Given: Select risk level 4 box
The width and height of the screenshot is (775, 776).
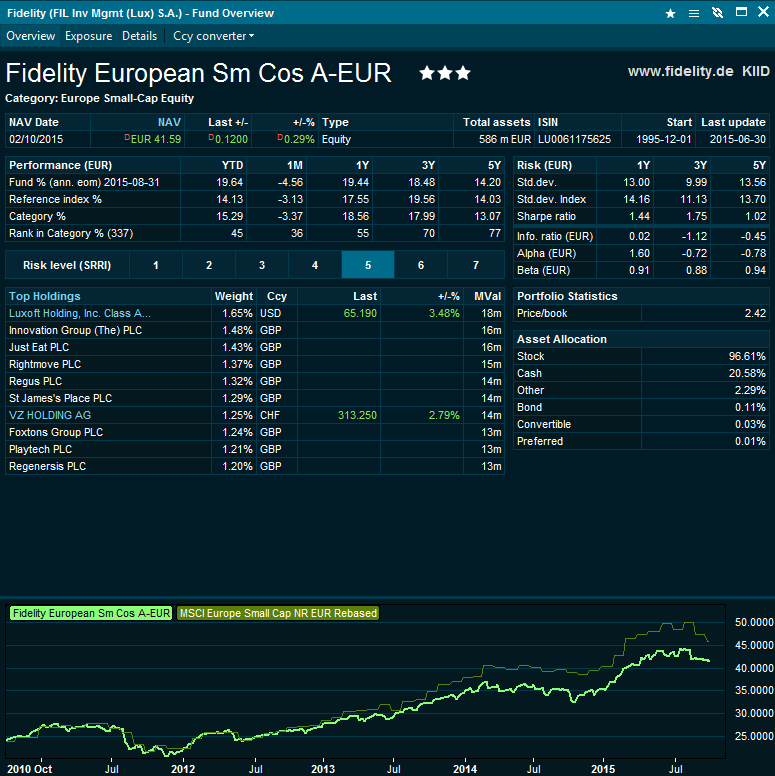Looking at the screenshot, I should point(315,265).
